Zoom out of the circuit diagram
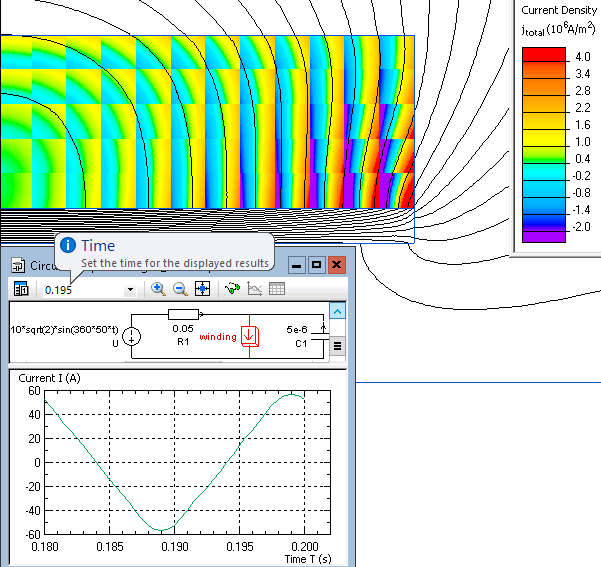This screenshot has height=567, width=601. (x=180, y=289)
